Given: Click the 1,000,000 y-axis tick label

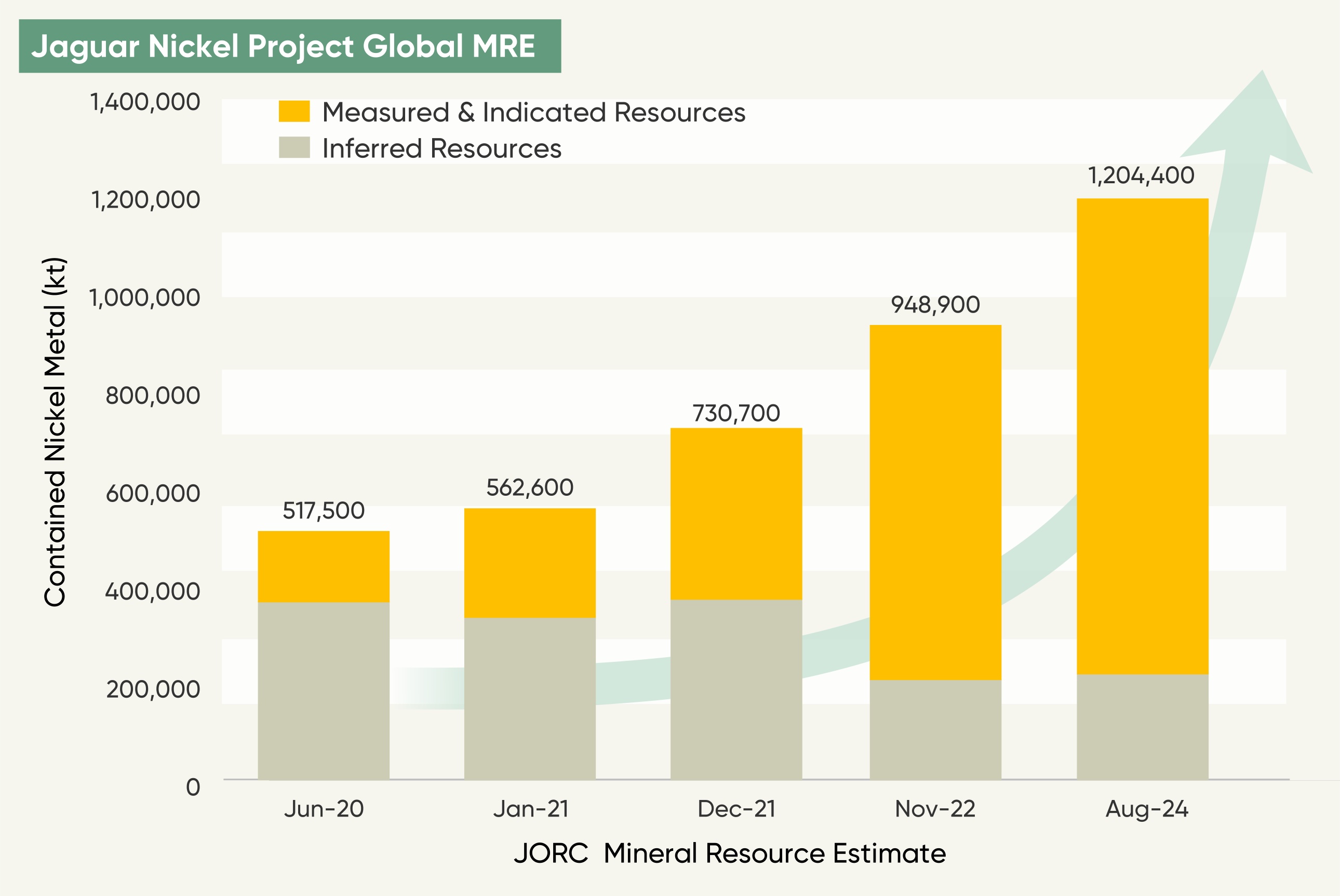Looking at the screenshot, I should coord(144,297).
